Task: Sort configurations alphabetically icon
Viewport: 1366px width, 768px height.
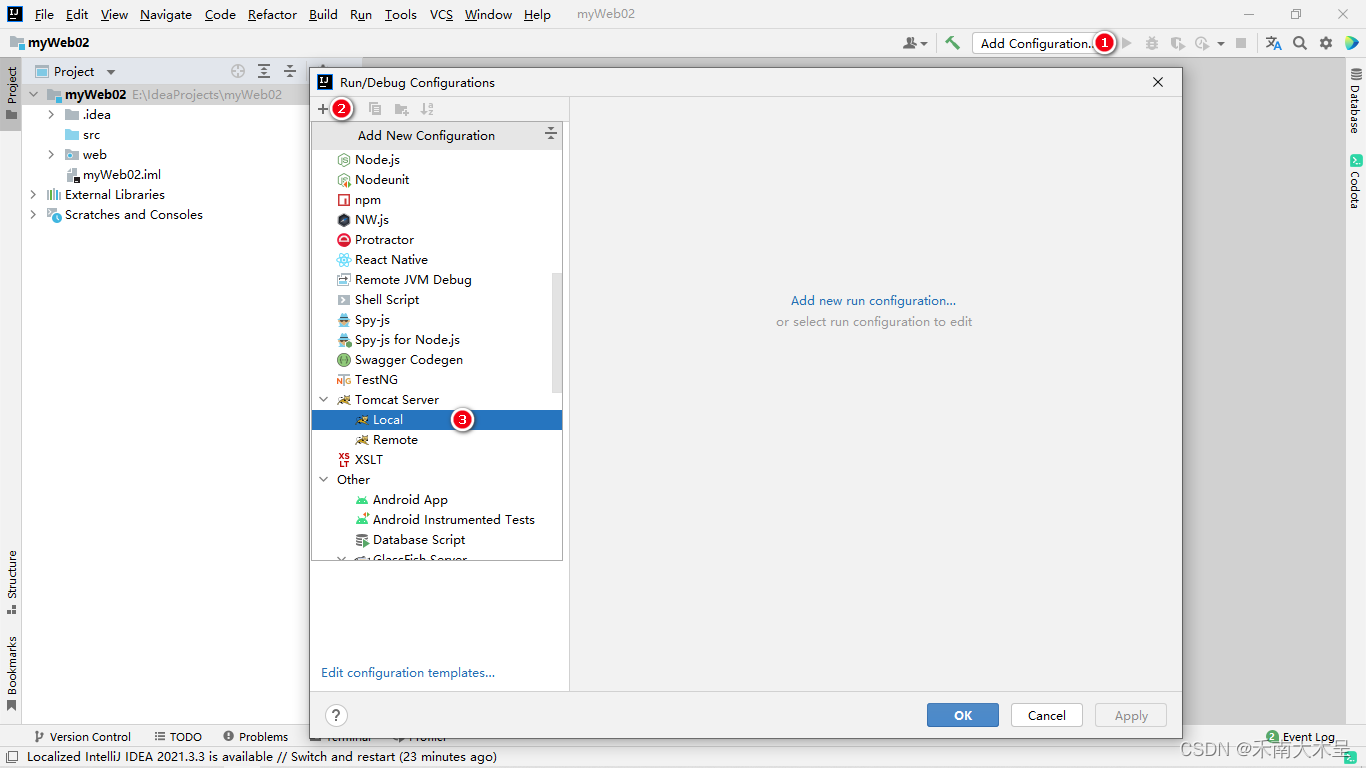Action: click(x=427, y=108)
